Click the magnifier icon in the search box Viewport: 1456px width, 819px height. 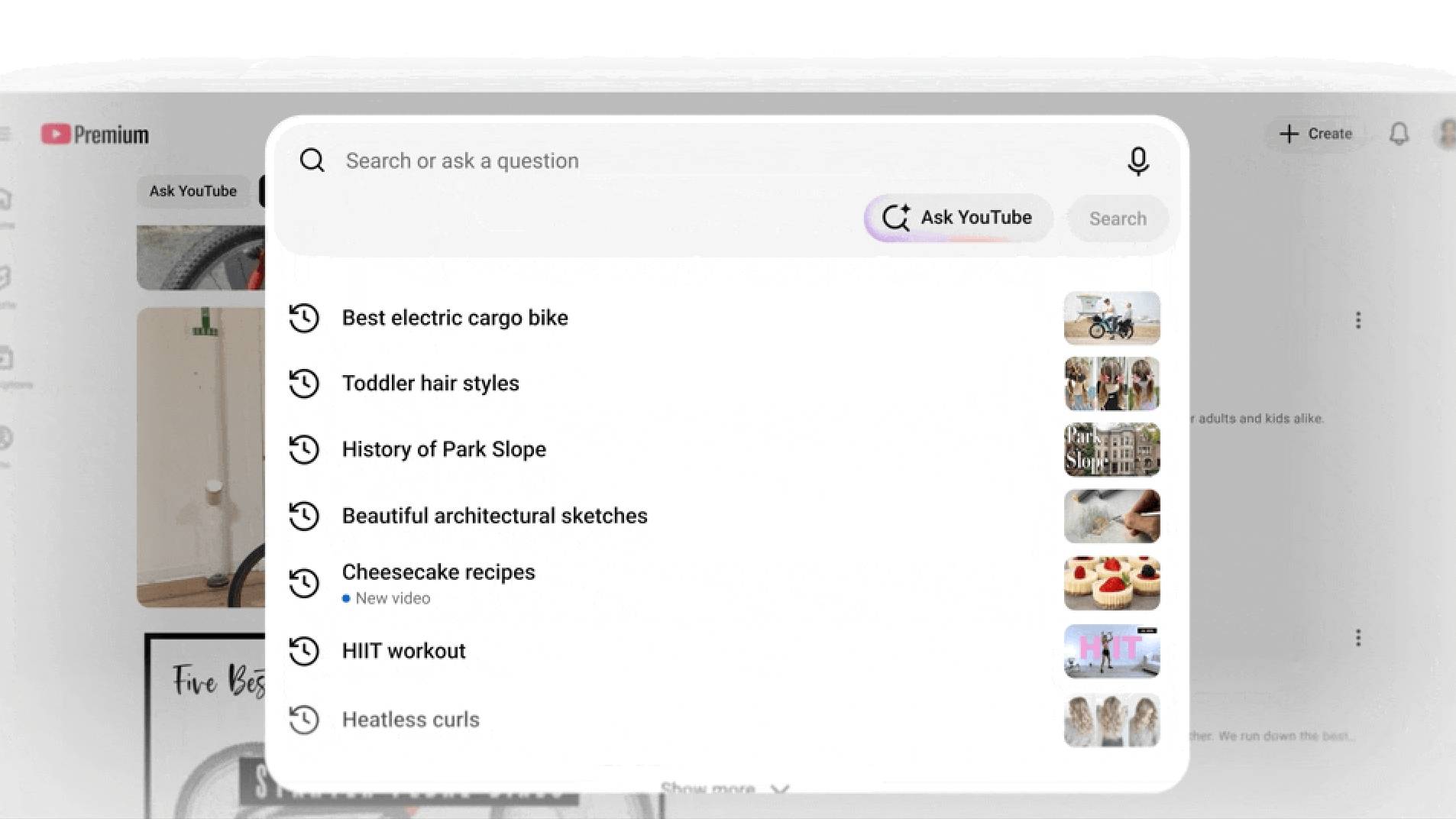tap(312, 160)
